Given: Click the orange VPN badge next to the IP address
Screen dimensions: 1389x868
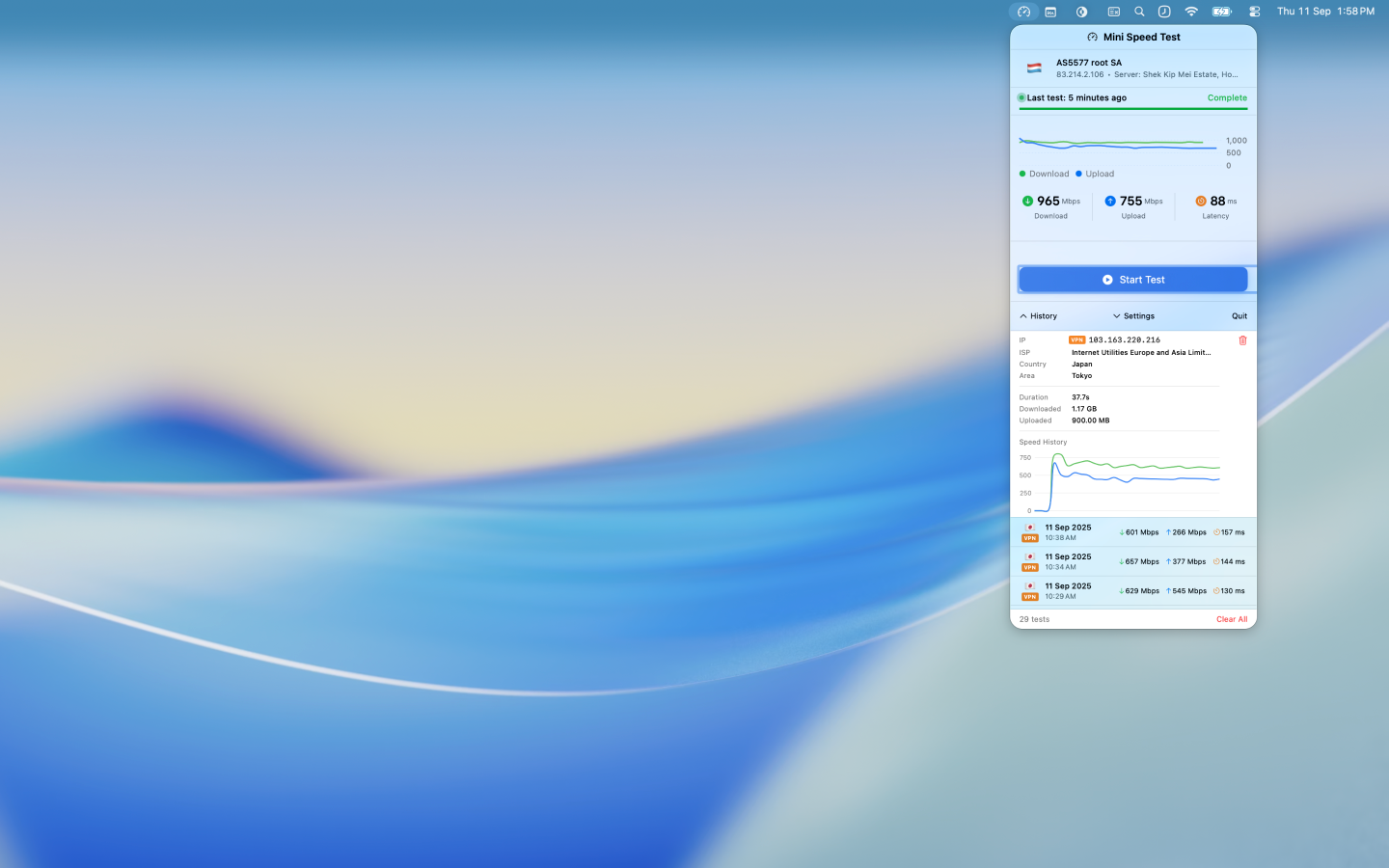Looking at the screenshot, I should (x=1077, y=340).
